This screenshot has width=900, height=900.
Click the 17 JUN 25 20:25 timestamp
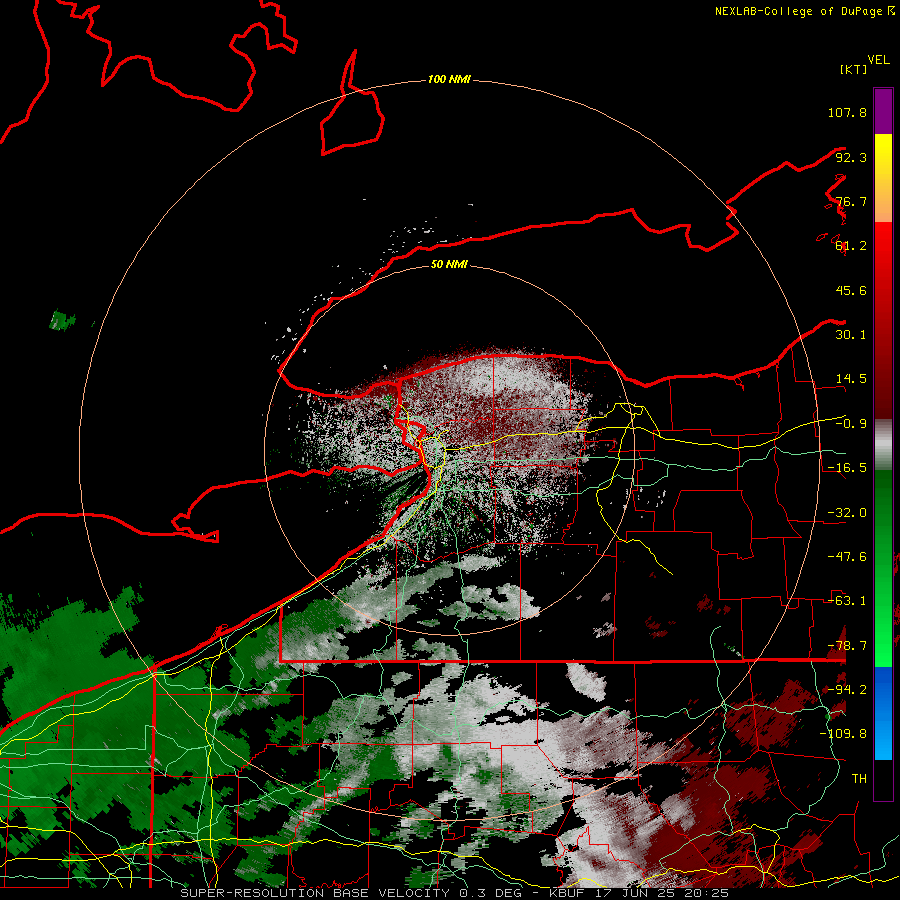(660, 893)
